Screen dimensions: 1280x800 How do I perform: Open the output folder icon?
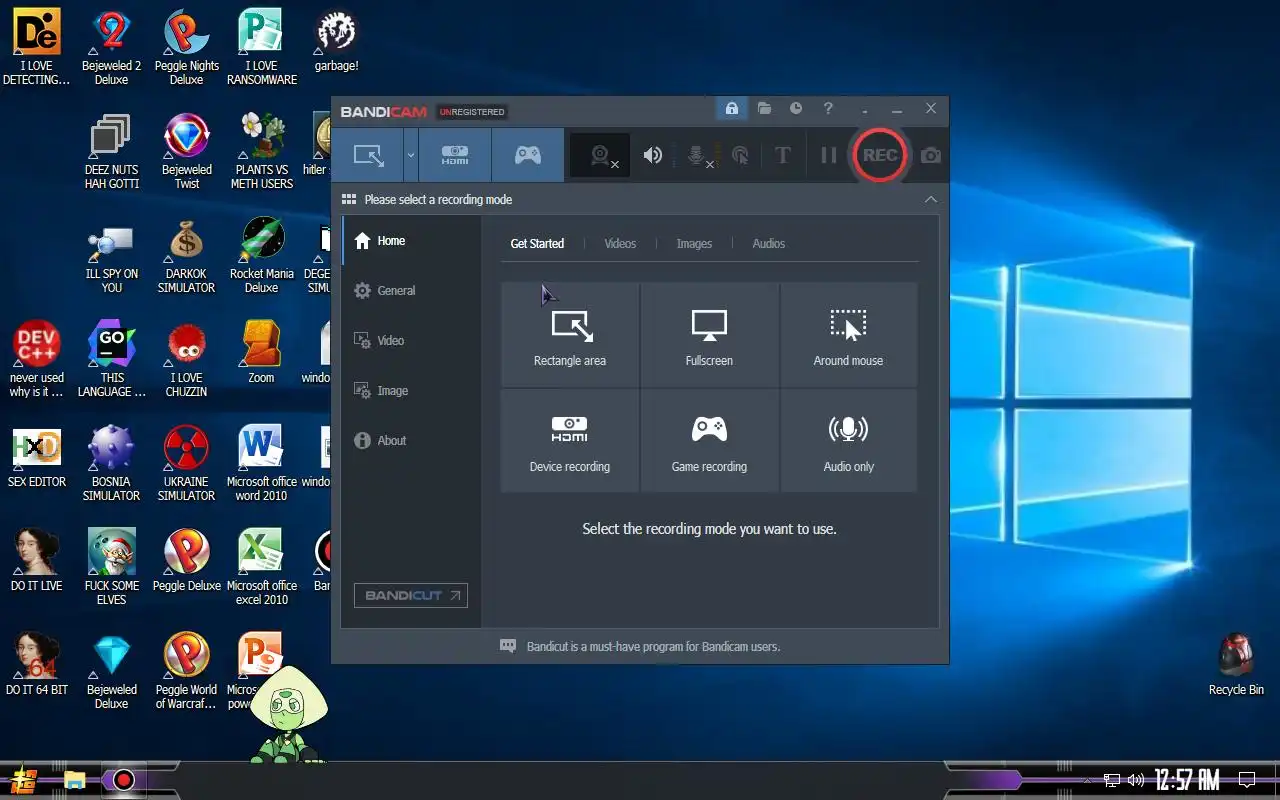click(x=764, y=108)
